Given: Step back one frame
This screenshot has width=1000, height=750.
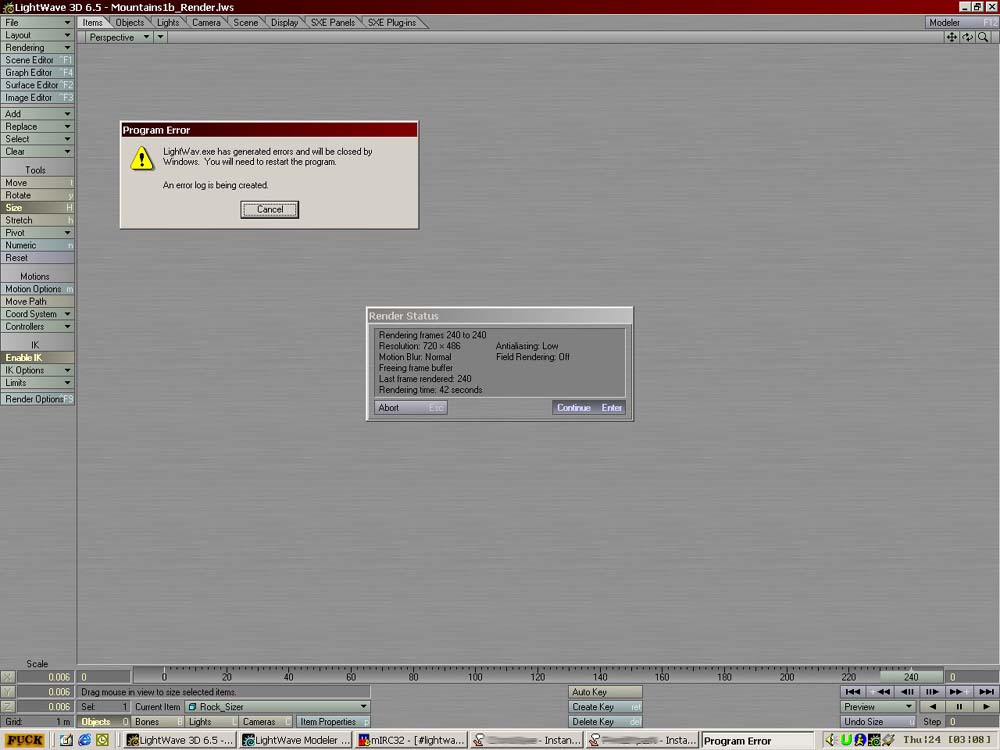Looking at the screenshot, I should pos(907,691).
